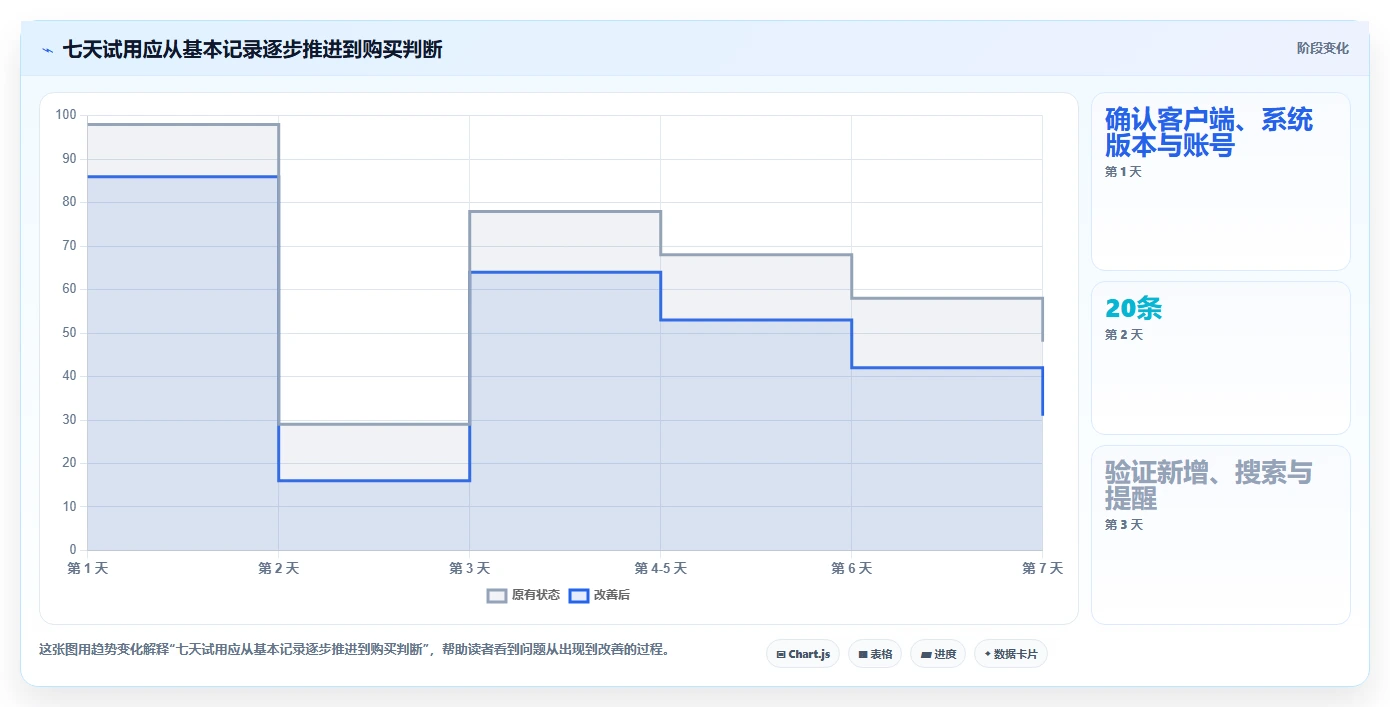Click the 表格 tag icon
The width and height of the screenshot is (1390, 707).
pyautogui.click(x=862, y=654)
